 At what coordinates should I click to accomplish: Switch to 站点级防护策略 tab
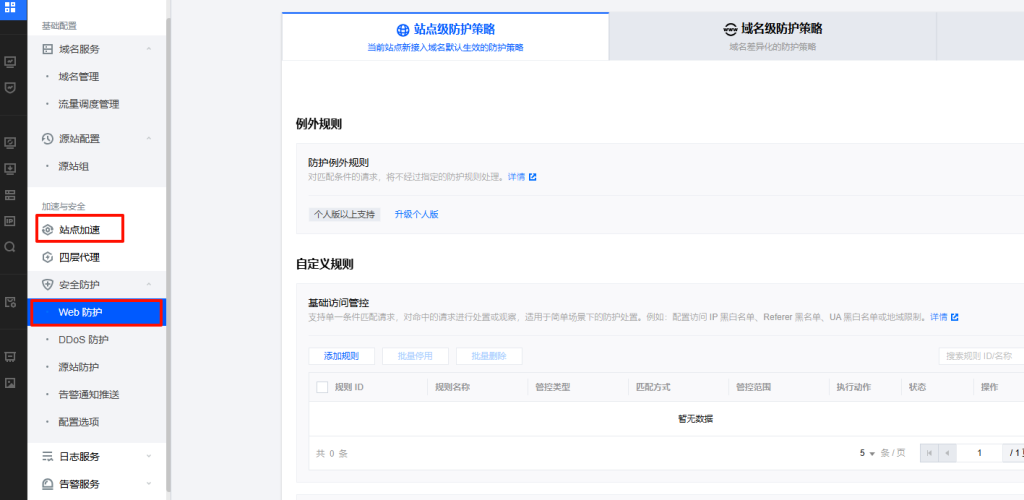tap(445, 37)
